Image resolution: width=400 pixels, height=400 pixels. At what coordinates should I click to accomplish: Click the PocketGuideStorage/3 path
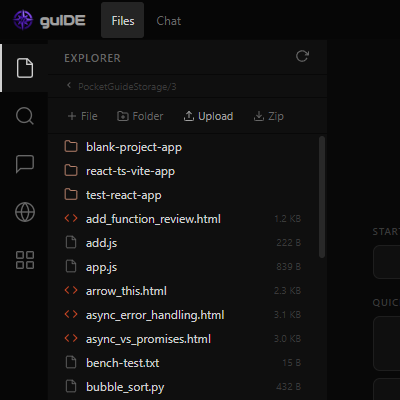pos(127,87)
